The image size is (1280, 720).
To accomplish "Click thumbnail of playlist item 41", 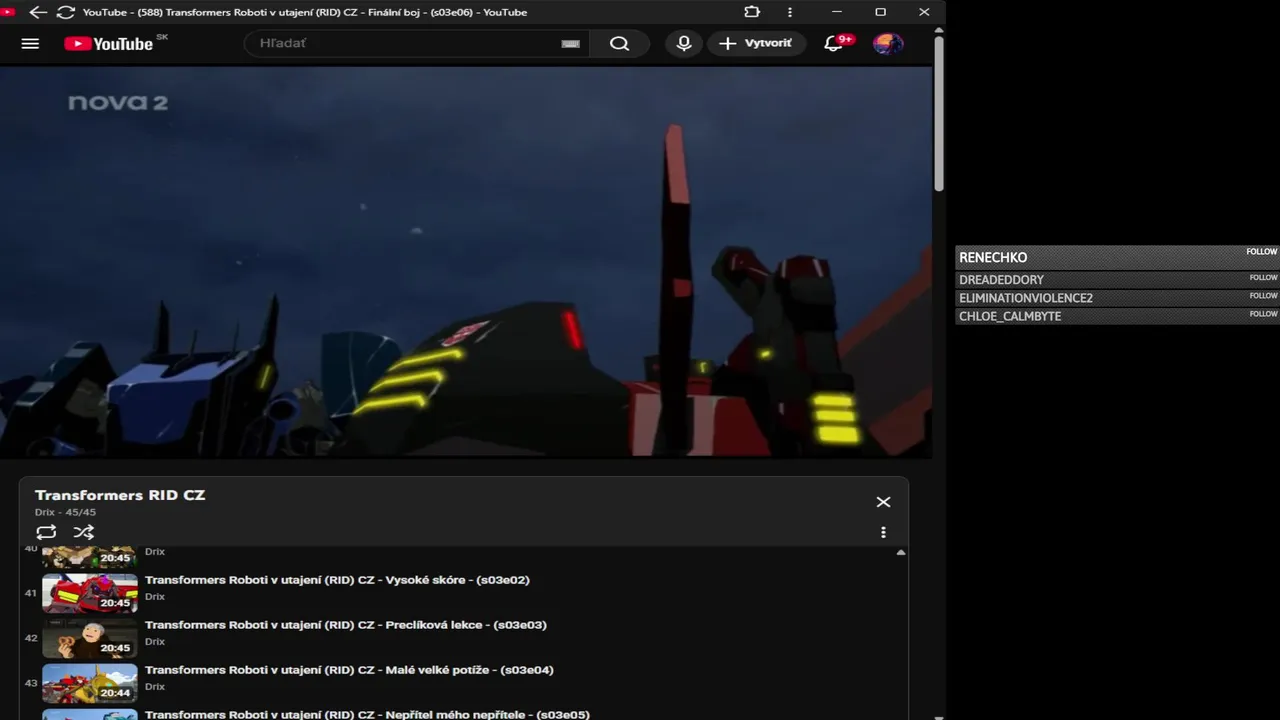I will point(90,593).
